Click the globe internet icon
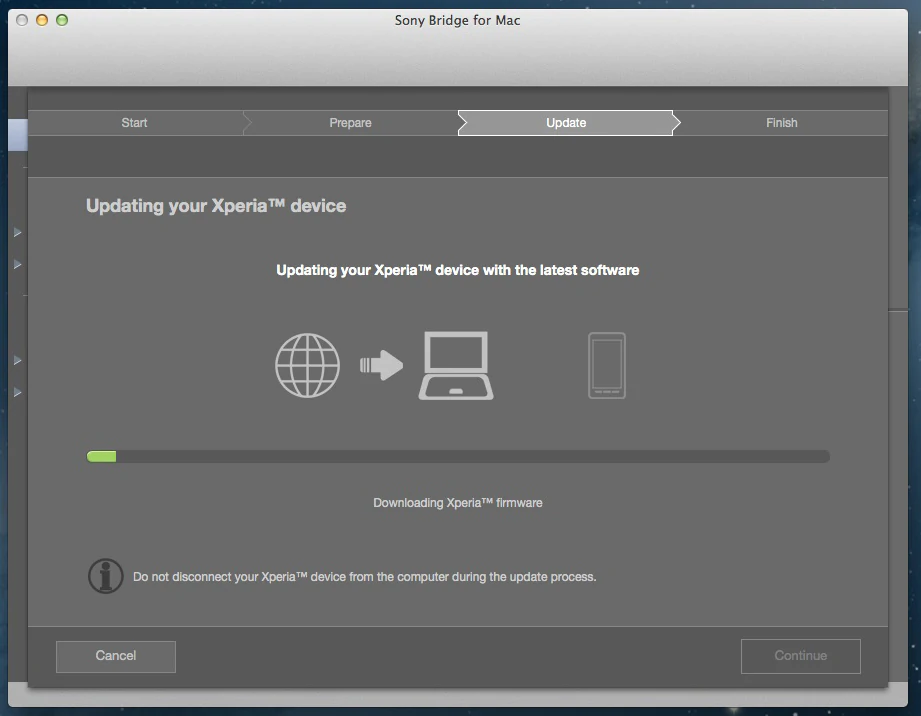This screenshot has height=716, width=921. pyautogui.click(x=307, y=365)
